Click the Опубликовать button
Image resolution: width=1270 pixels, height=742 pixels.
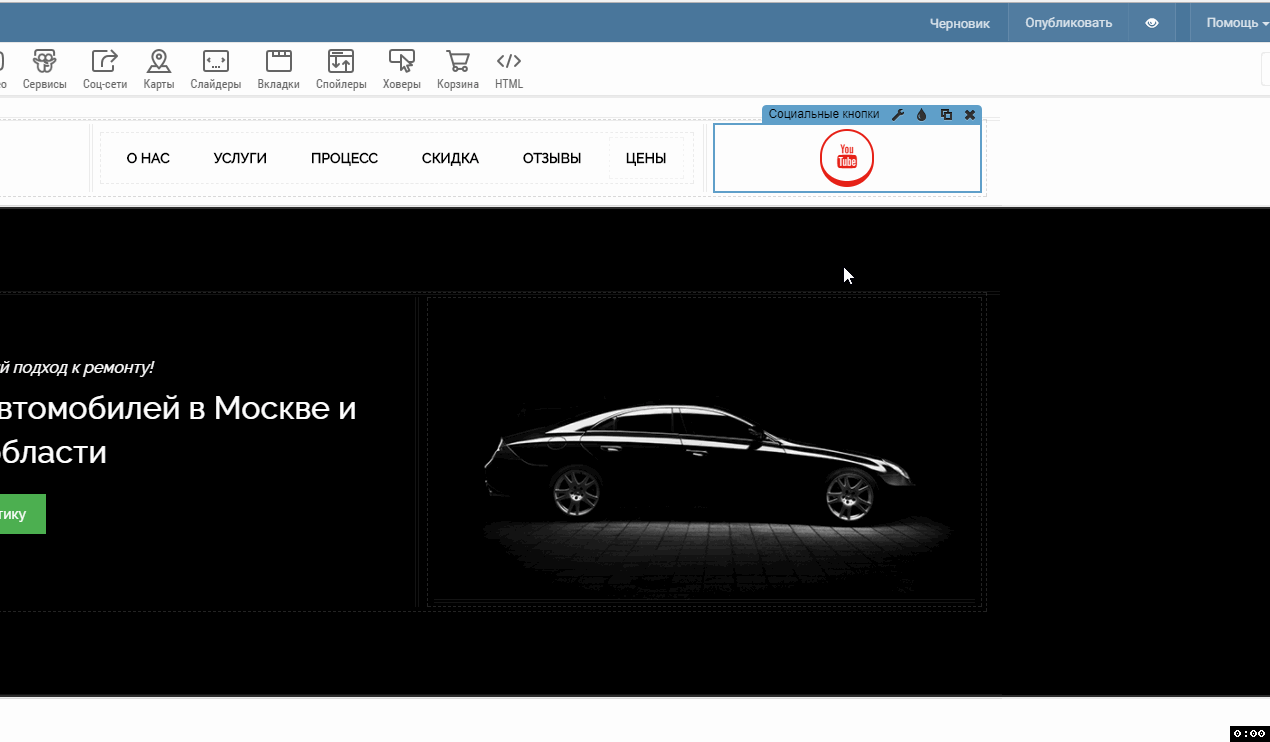(1068, 23)
